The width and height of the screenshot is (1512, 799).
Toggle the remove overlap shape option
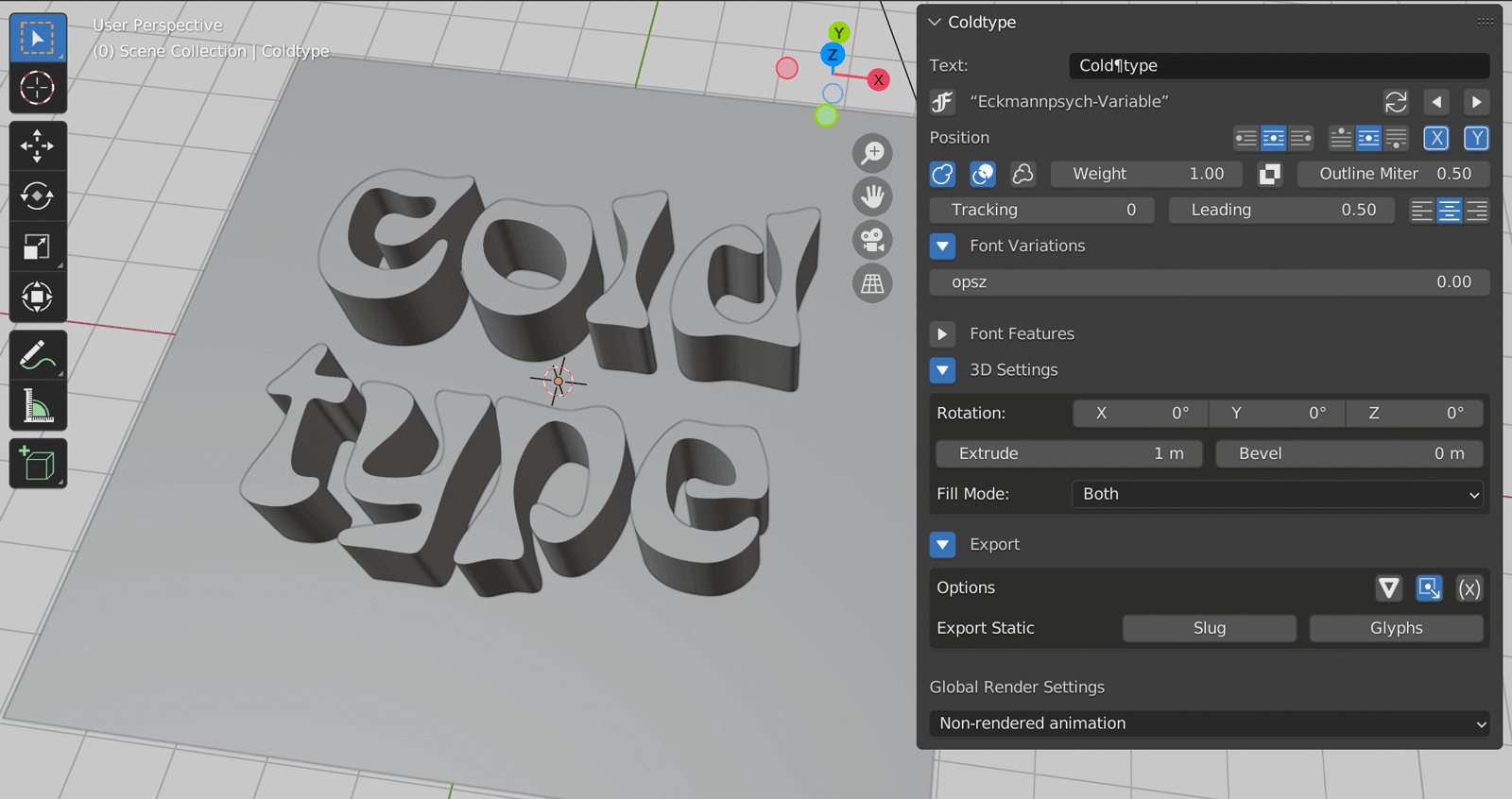click(x=983, y=174)
